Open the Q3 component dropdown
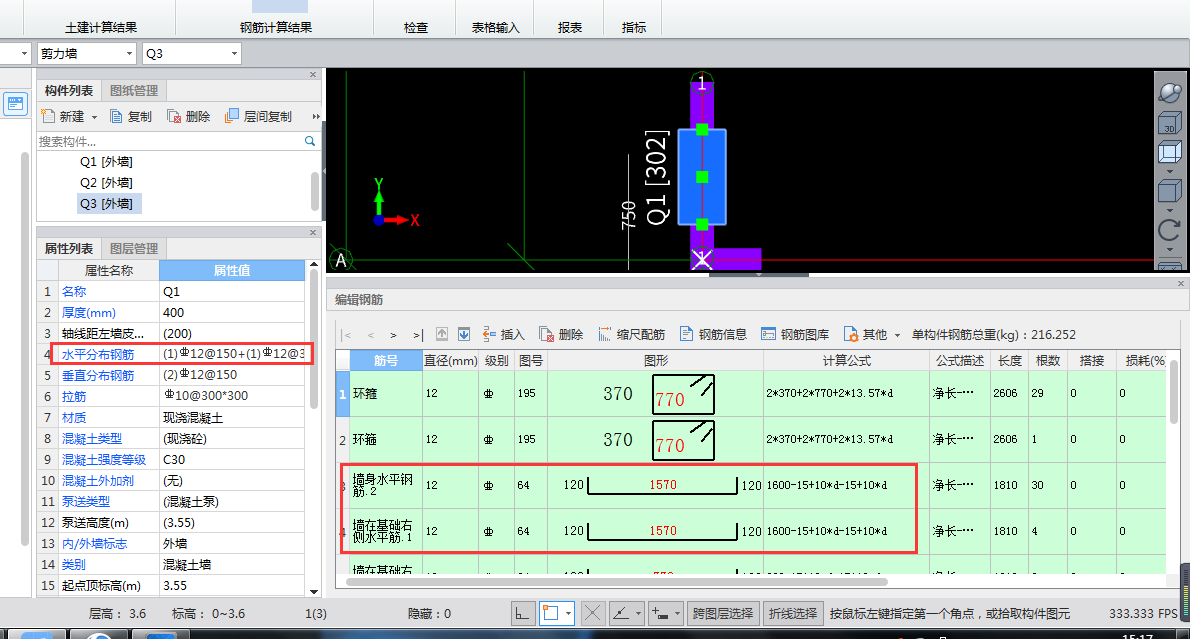Image resolution: width=1190 pixels, height=639 pixels. (x=234, y=53)
